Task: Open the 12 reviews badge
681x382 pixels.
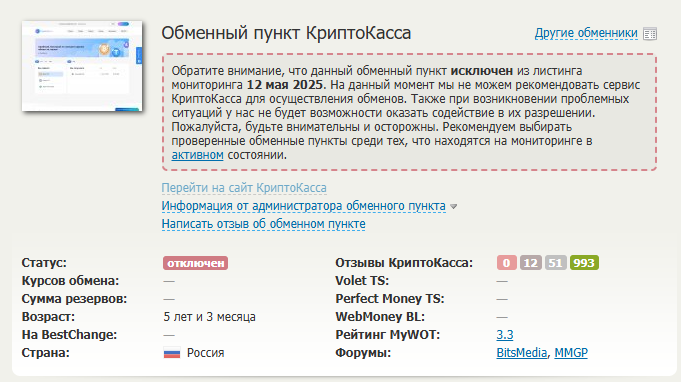Action: pos(531,263)
